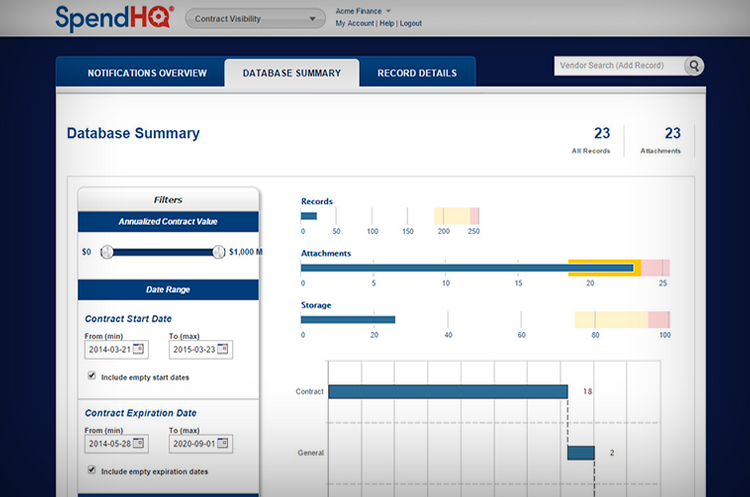Click the right $1,000 M slider handle
Screen dimensions: 750x497
pyautogui.click(x=219, y=252)
